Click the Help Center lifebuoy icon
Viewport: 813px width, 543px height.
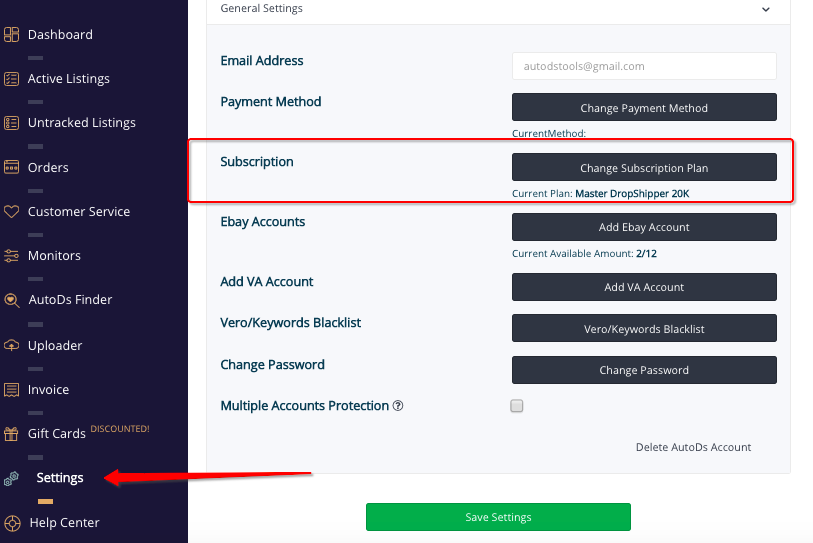click(12, 523)
